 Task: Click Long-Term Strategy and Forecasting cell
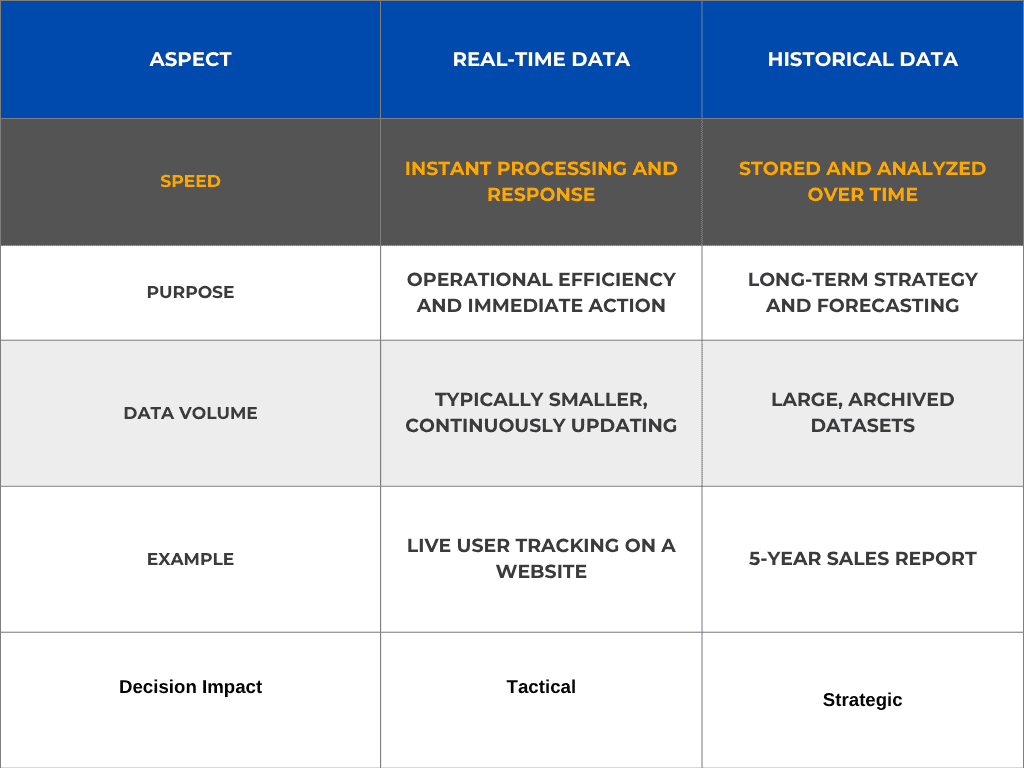pyautogui.click(x=862, y=292)
